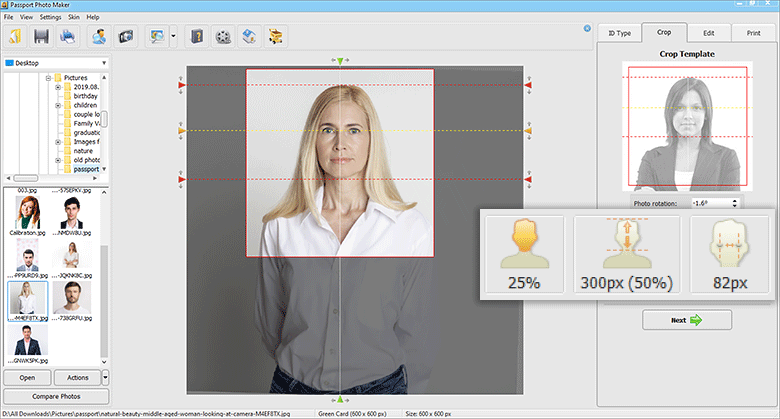Image resolution: width=780 pixels, height=419 pixels.
Task: Click the right red chin line marker
Action: click(x=528, y=179)
